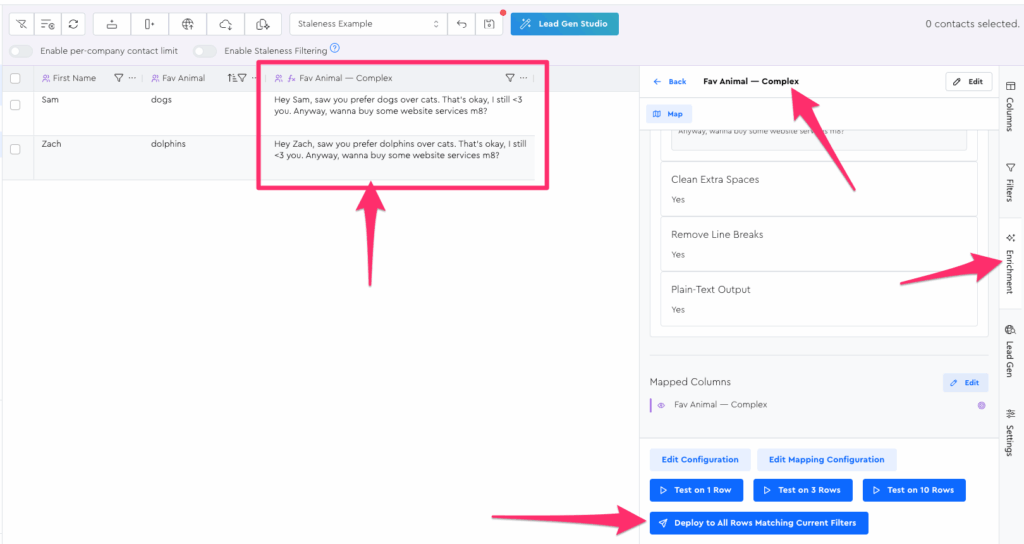Click Deploy to All Rows Matching Current Filters

tap(758, 522)
